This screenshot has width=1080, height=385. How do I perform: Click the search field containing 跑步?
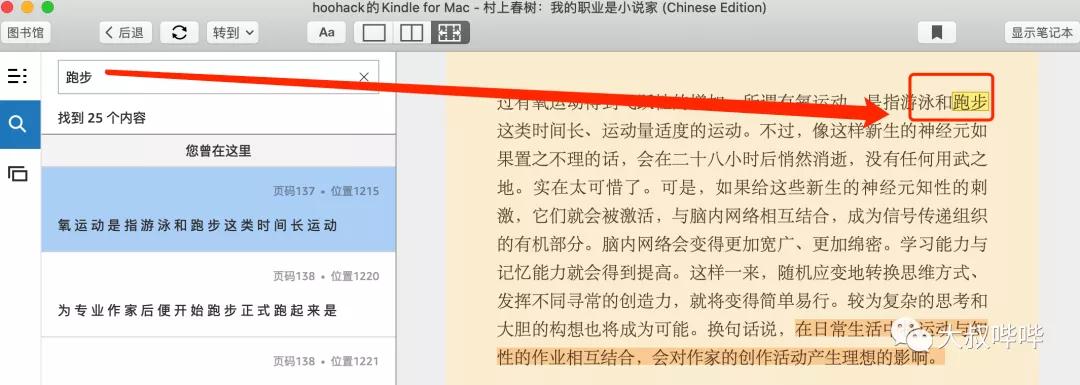click(218, 77)
